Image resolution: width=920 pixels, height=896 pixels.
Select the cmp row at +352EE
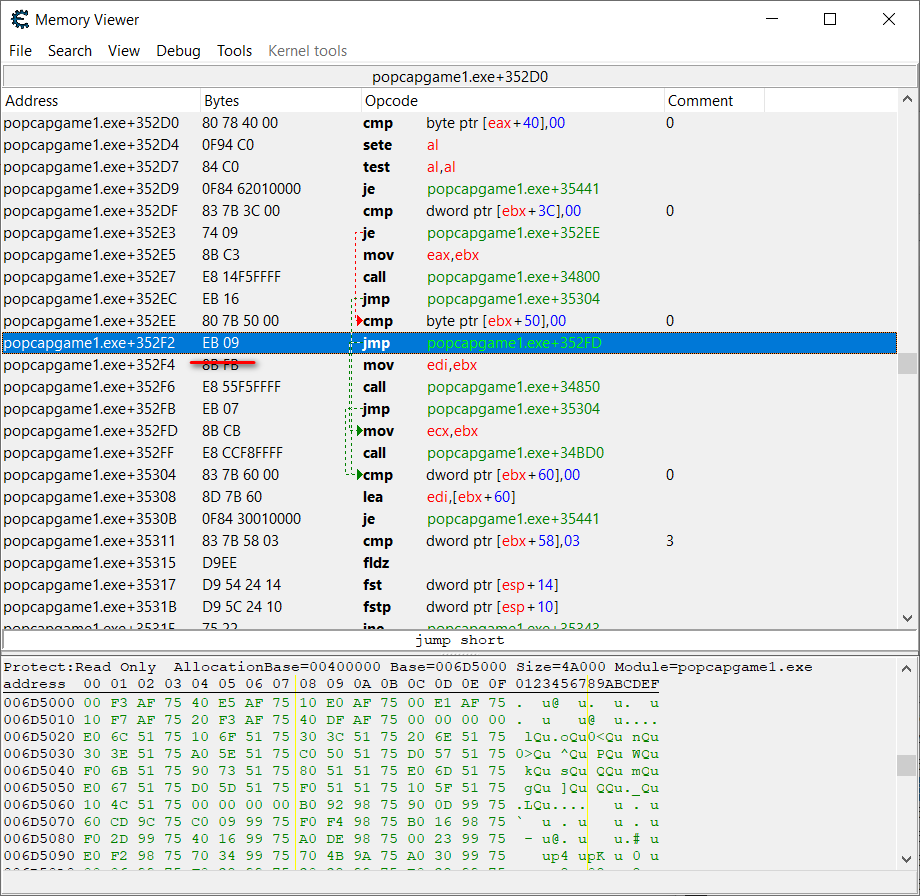click(449, 321)
